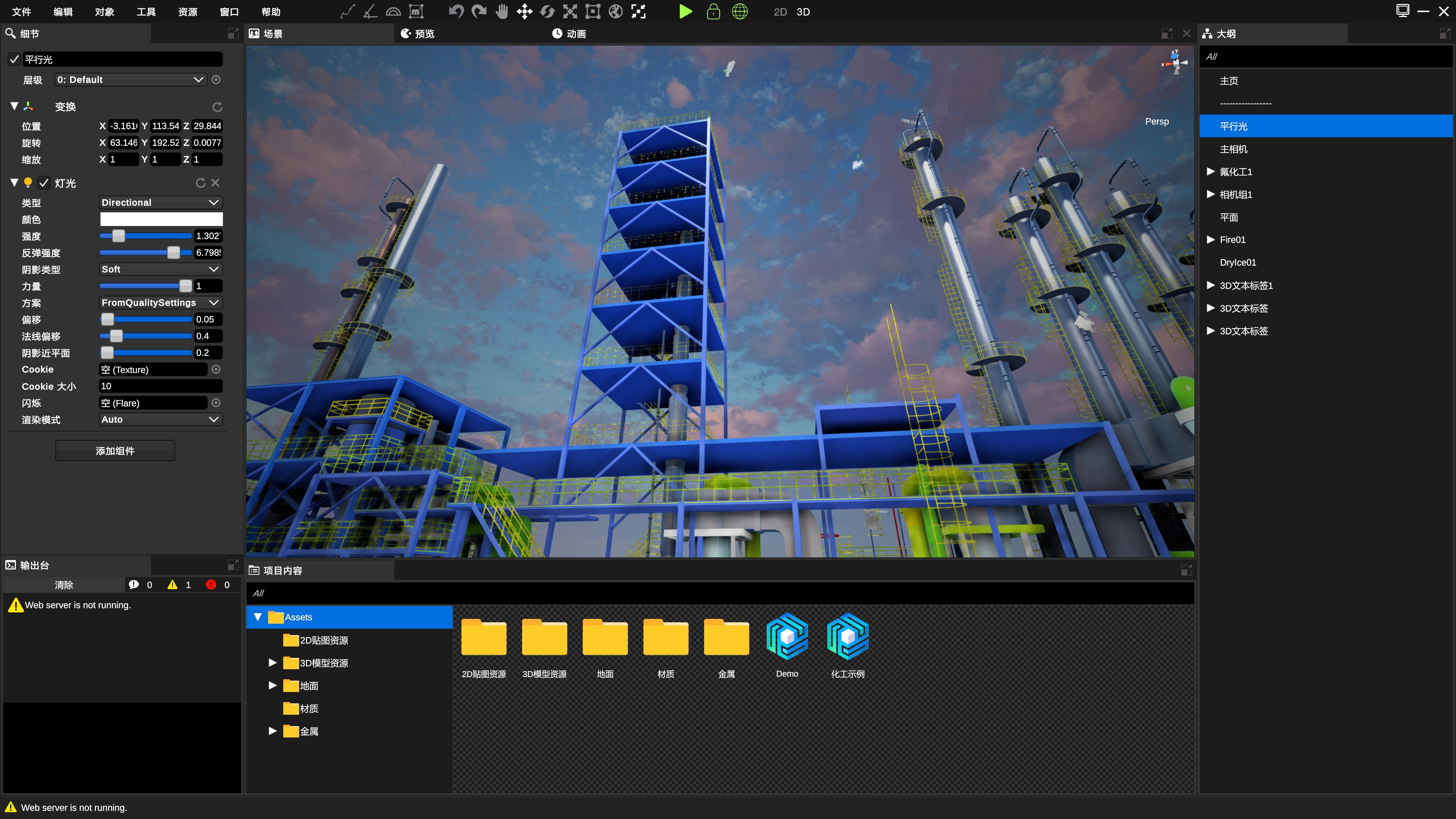
Task: Switch the viewport to 2D mode
Action: point(780,12)
